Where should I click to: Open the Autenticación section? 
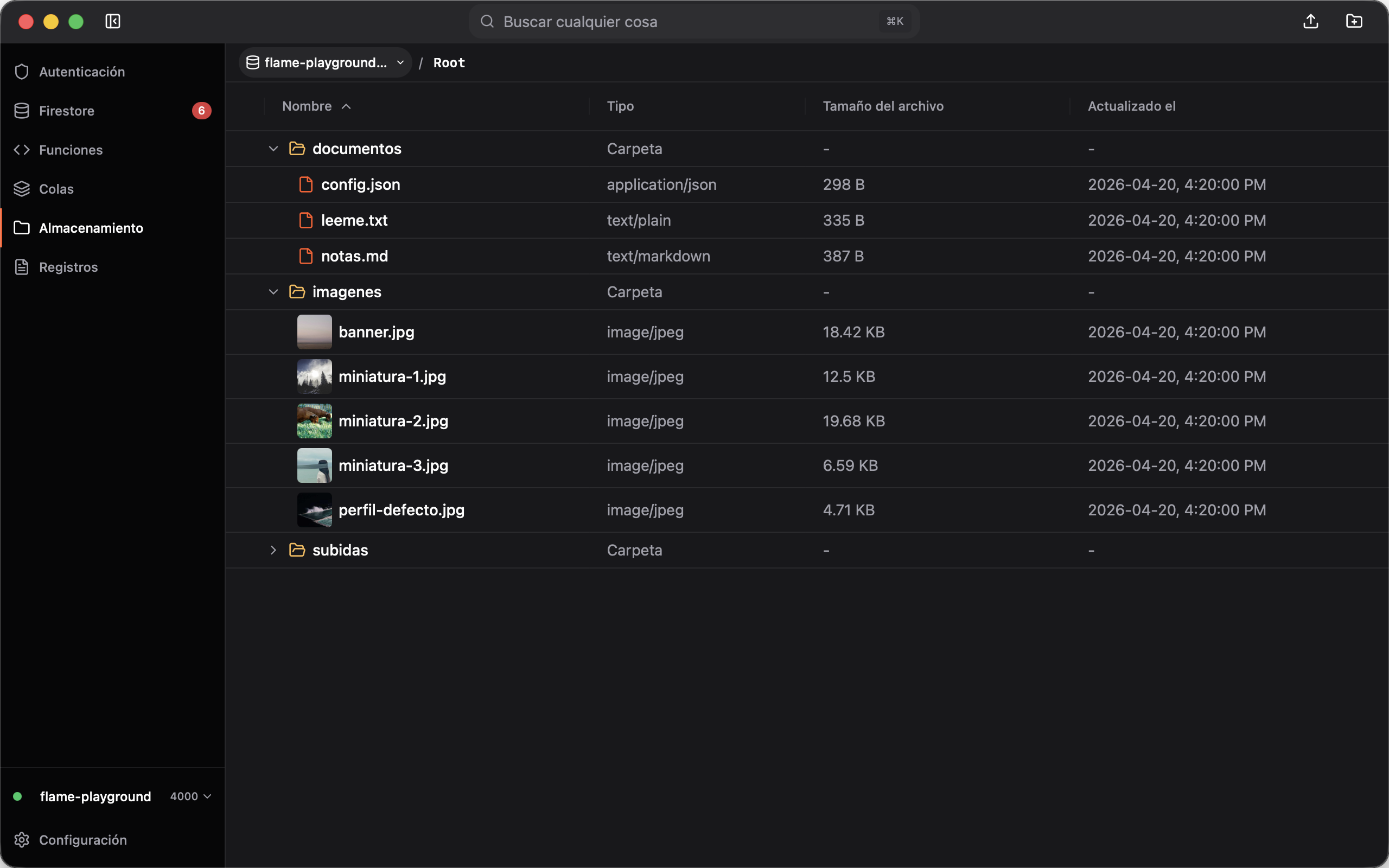point(112,72)
